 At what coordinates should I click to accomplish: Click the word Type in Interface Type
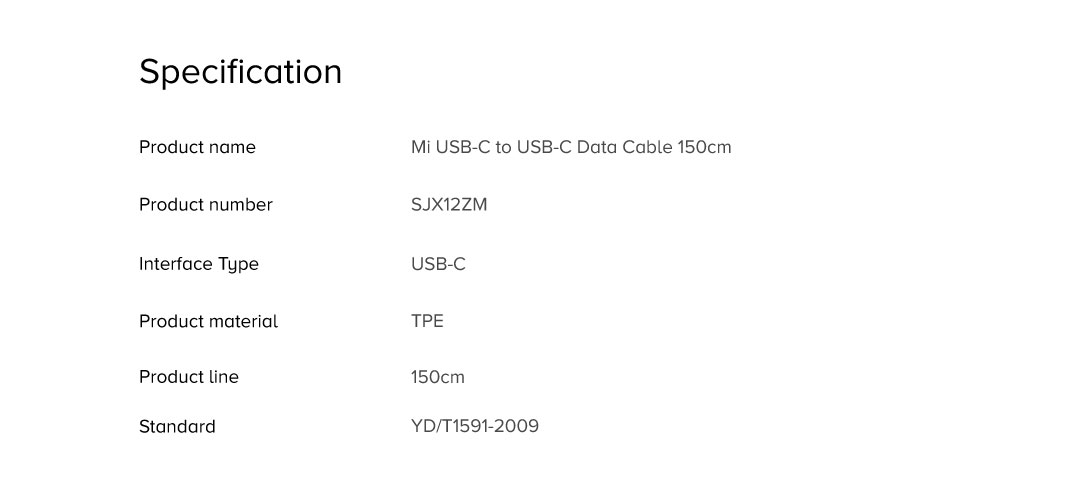coord(238,264)
